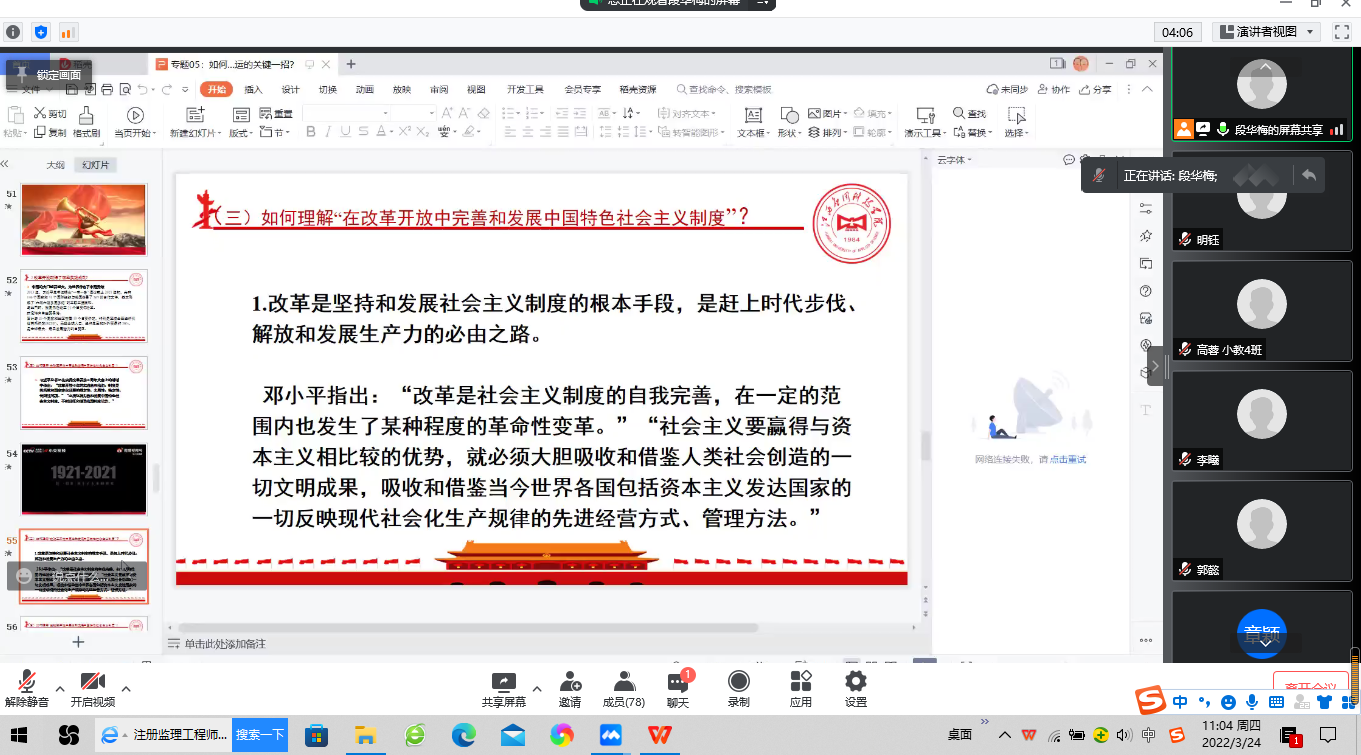Click 点击重试 retry link
This screenshot has width=1361, height=755.
(1068, 460)
